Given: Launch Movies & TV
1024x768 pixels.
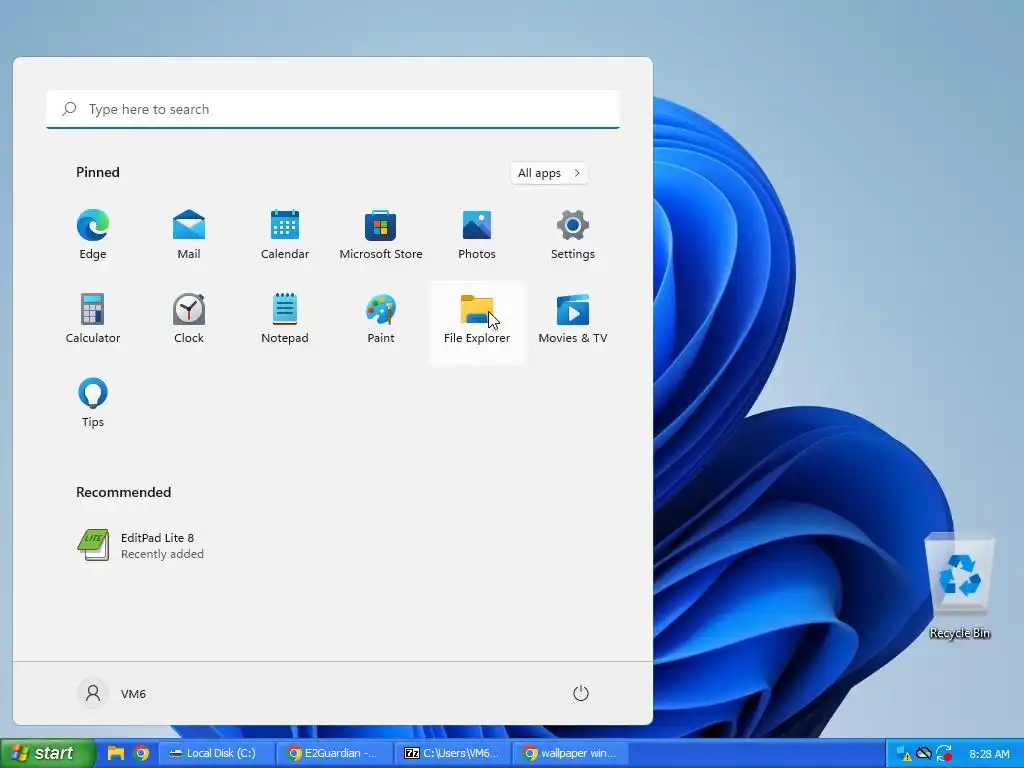Looking at the screenshot, I should click(x=573, y=319).
